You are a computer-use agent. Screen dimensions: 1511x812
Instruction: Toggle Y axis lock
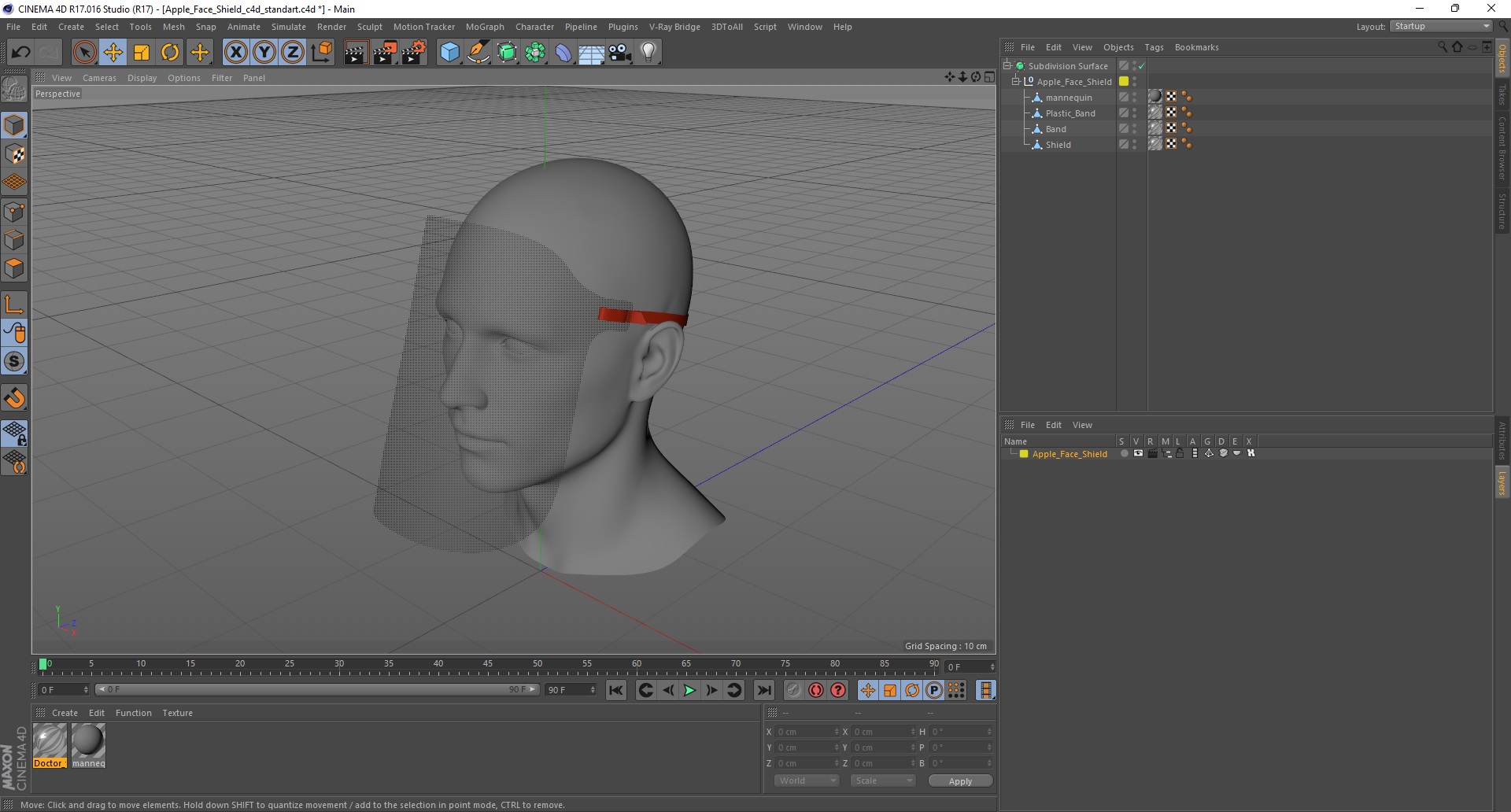click(x=264, y=53)
